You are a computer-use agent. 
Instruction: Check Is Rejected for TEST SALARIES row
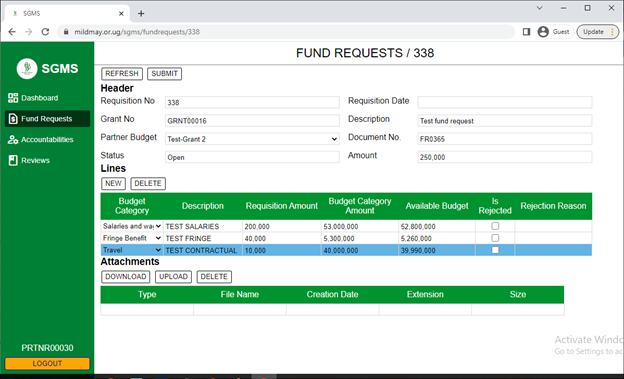pyautogui.click(x=495, y=226)
